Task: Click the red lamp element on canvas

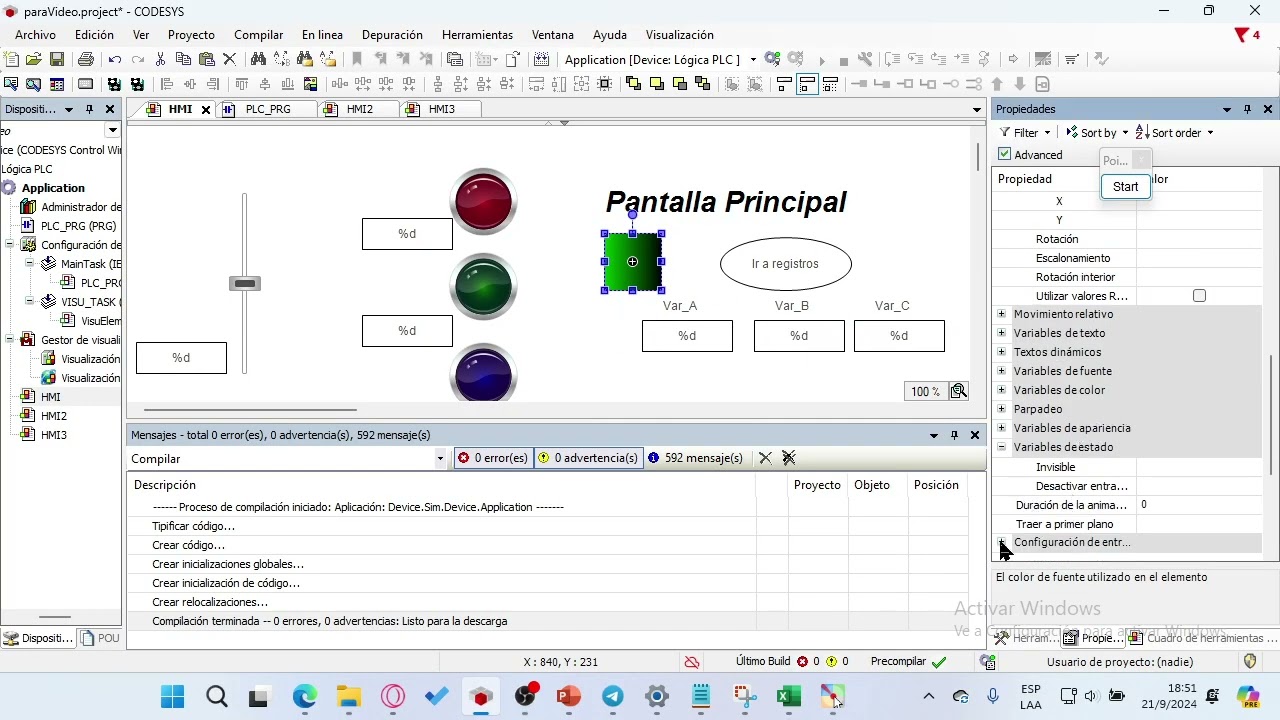Action: point(484,201)
